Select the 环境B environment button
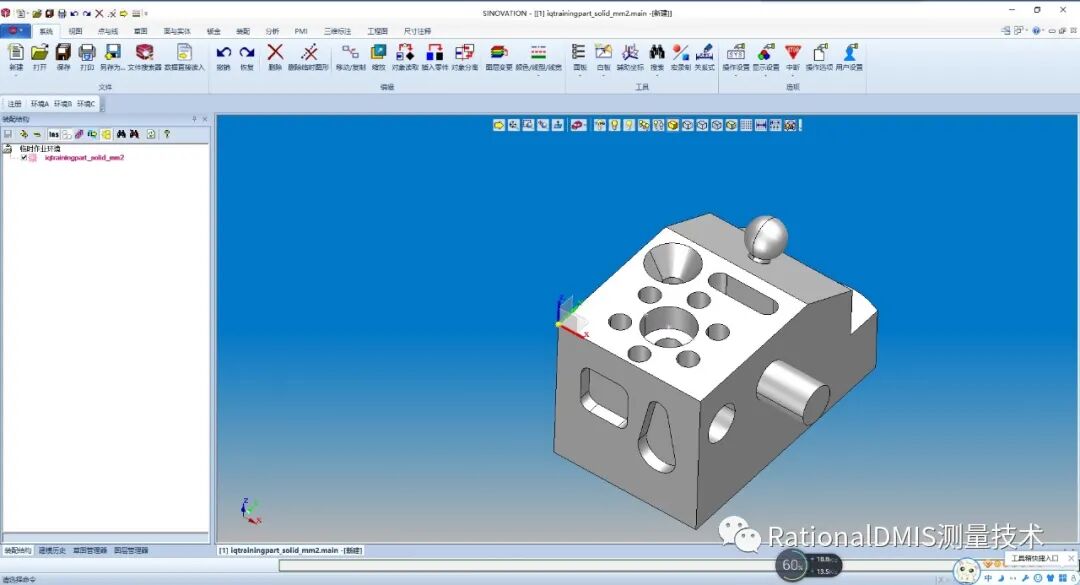Image resolution: width=1080 pixels, height=585 pixels. coord(63,104)
